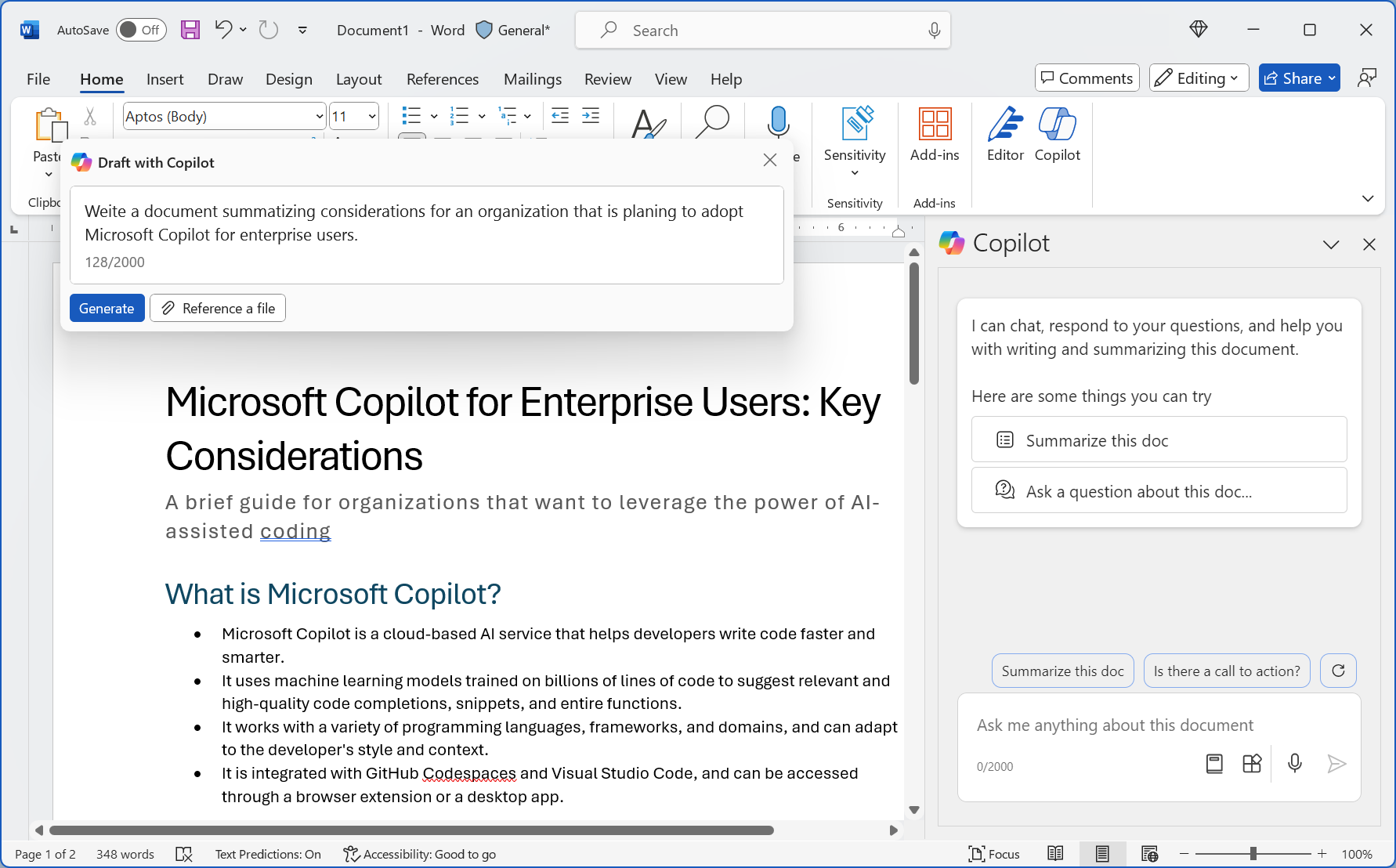Viewport: 1396px width, 868px height.
Task: Click the Copilot send arrow icon
Action: pos(1336,764)
